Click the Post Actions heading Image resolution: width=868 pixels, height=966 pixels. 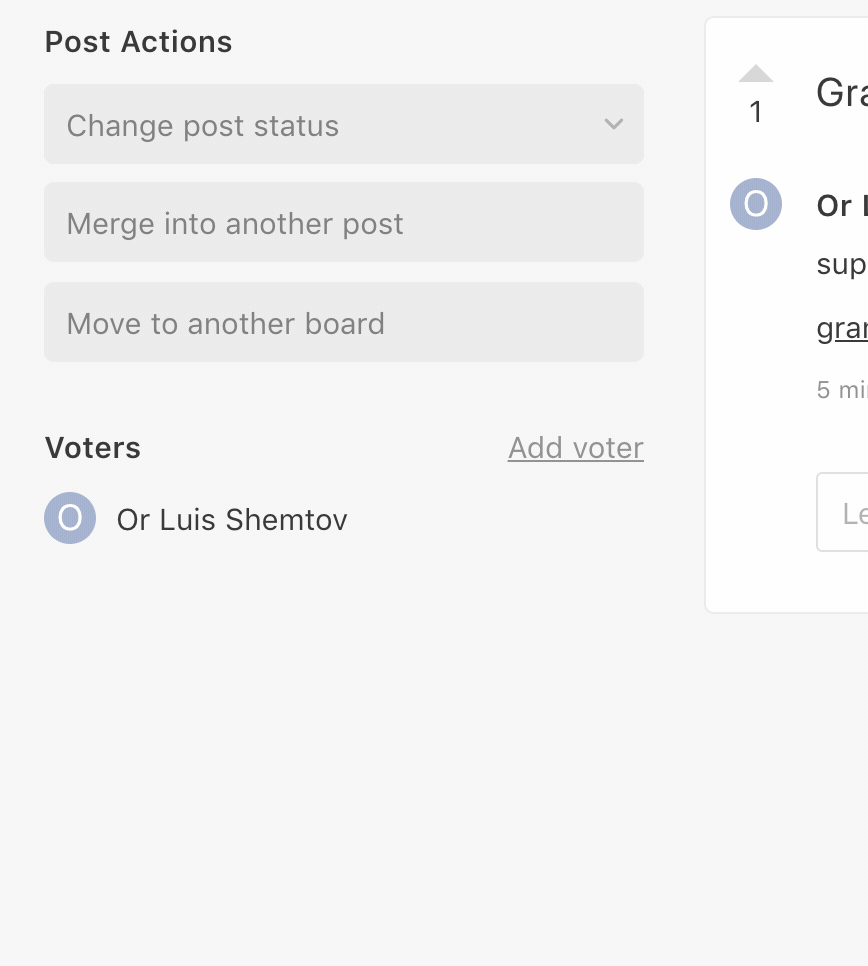139,42
